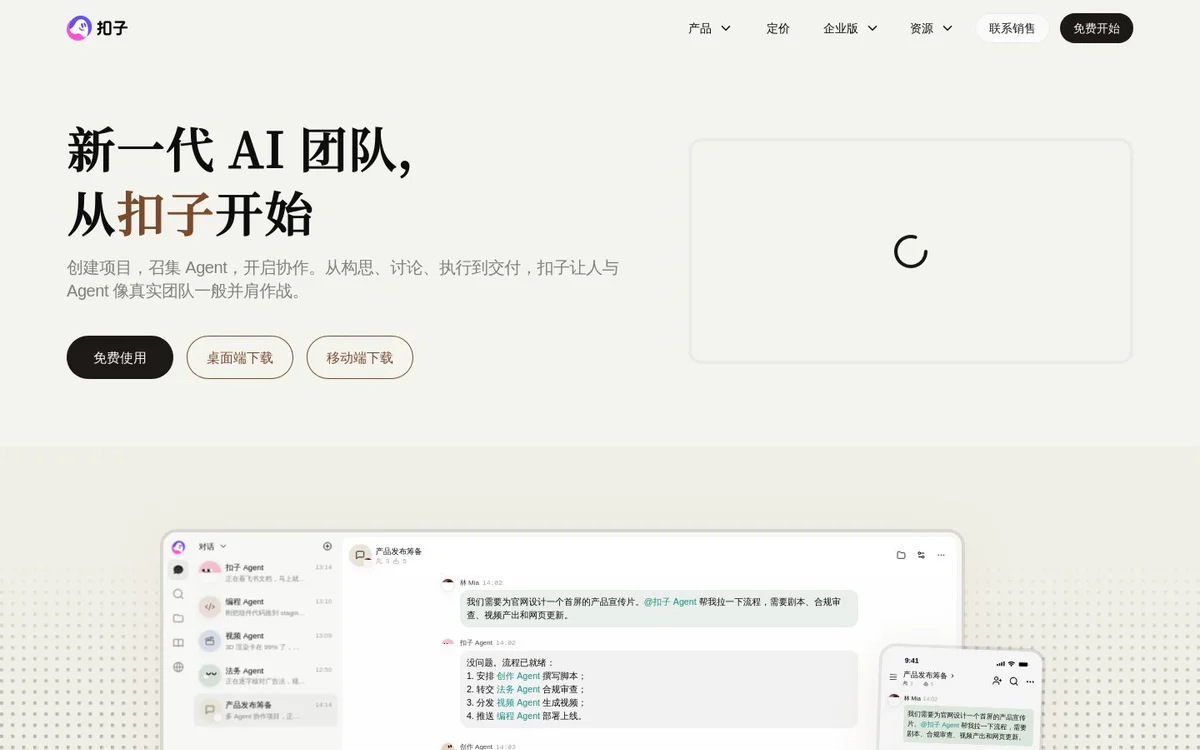Image resolution: width=1200 pixels, height=750 pixels.
Task: Click the three-dot icon in the phone preview
Action: (x=1030, y=682)
